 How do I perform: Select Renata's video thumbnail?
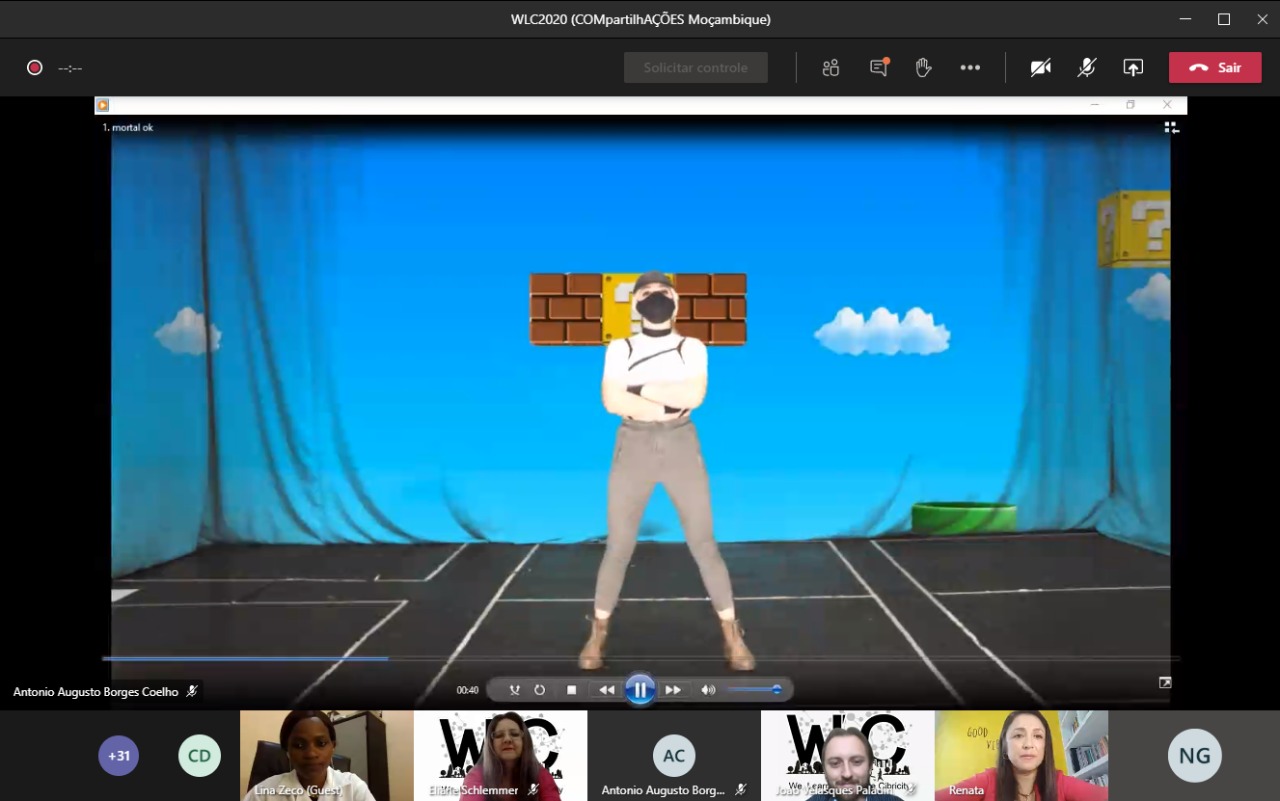click(1021, 756)
